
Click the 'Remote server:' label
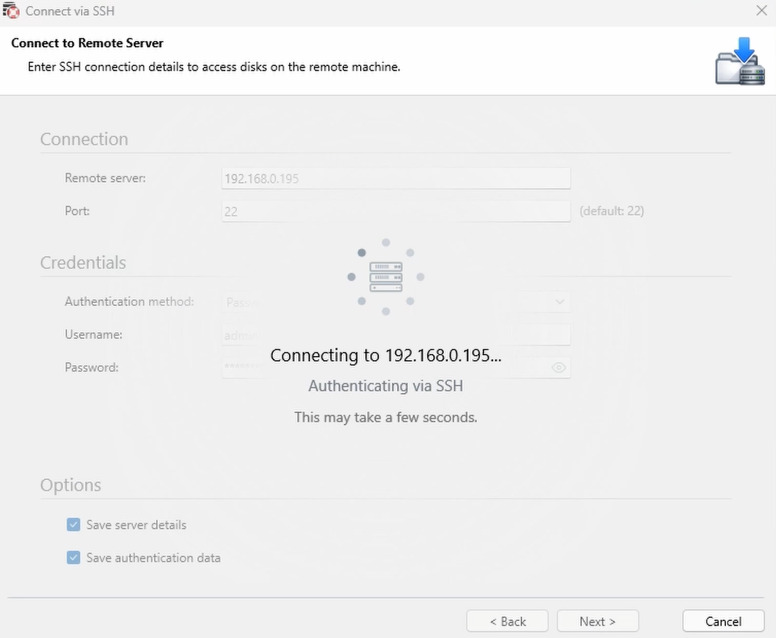[x=105, y=178]
